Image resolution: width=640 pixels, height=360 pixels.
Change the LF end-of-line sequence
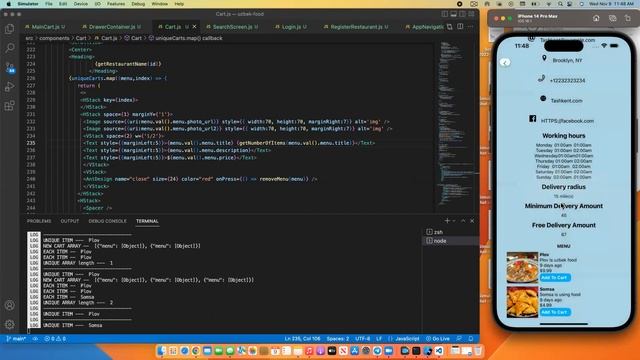379,339
